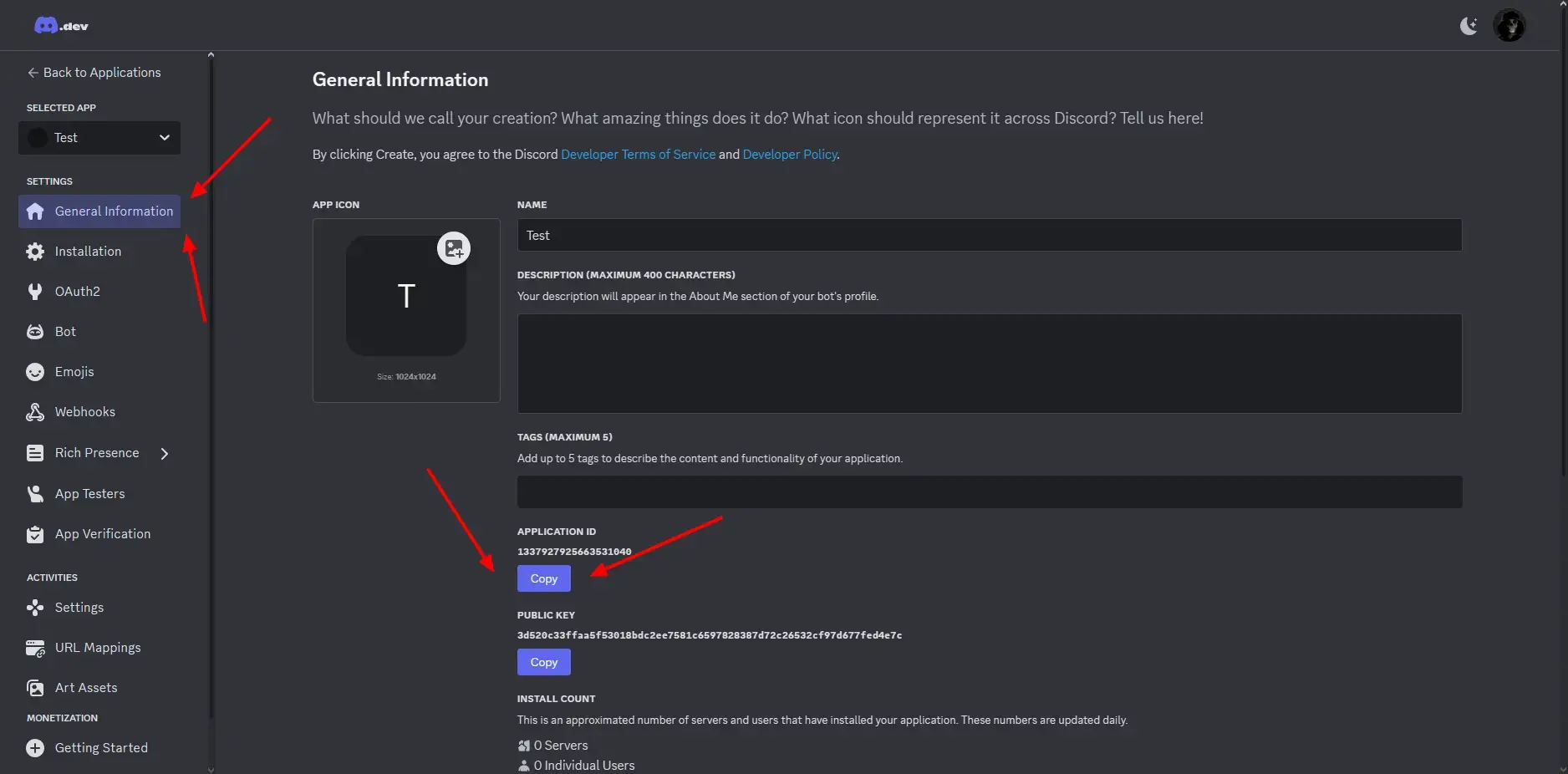Go back to Applications
The width and height of the screenshot is (1568, 774).
94,73
